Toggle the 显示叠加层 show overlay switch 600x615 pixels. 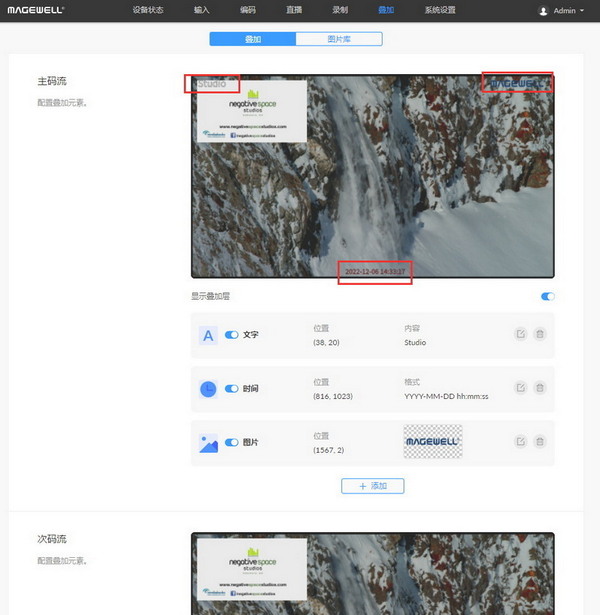(547, 296)
